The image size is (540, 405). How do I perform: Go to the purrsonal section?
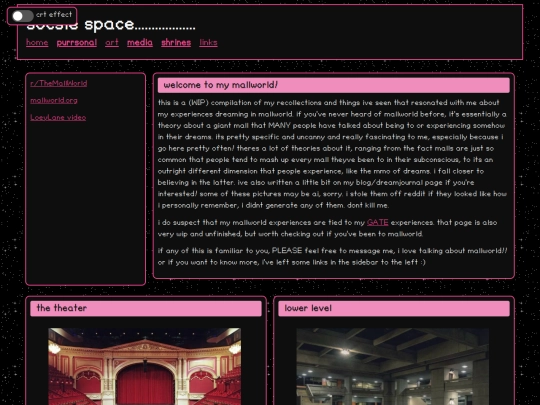click(x=77, y=43)
